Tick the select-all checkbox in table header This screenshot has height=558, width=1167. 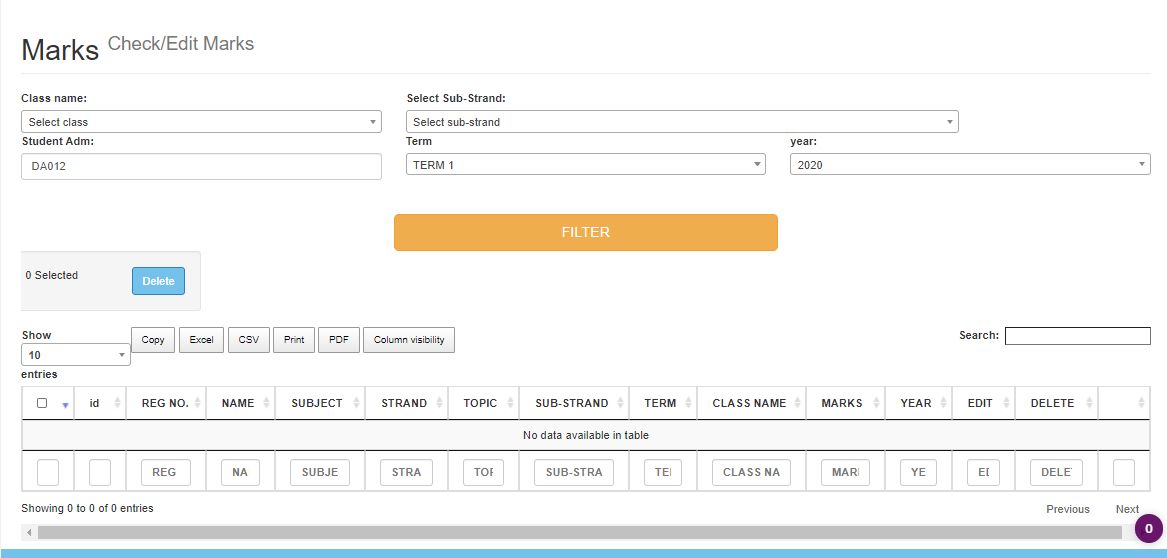point(42,404)
